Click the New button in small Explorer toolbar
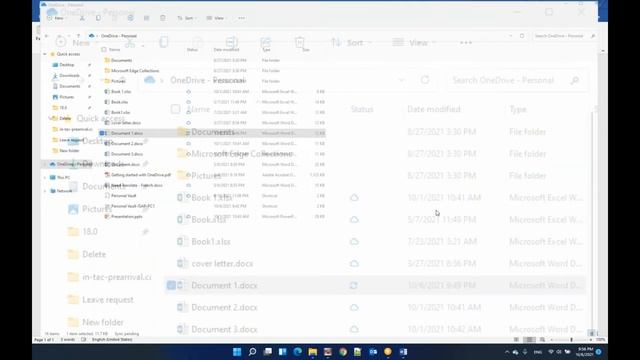640x360 pixels. 56,18
